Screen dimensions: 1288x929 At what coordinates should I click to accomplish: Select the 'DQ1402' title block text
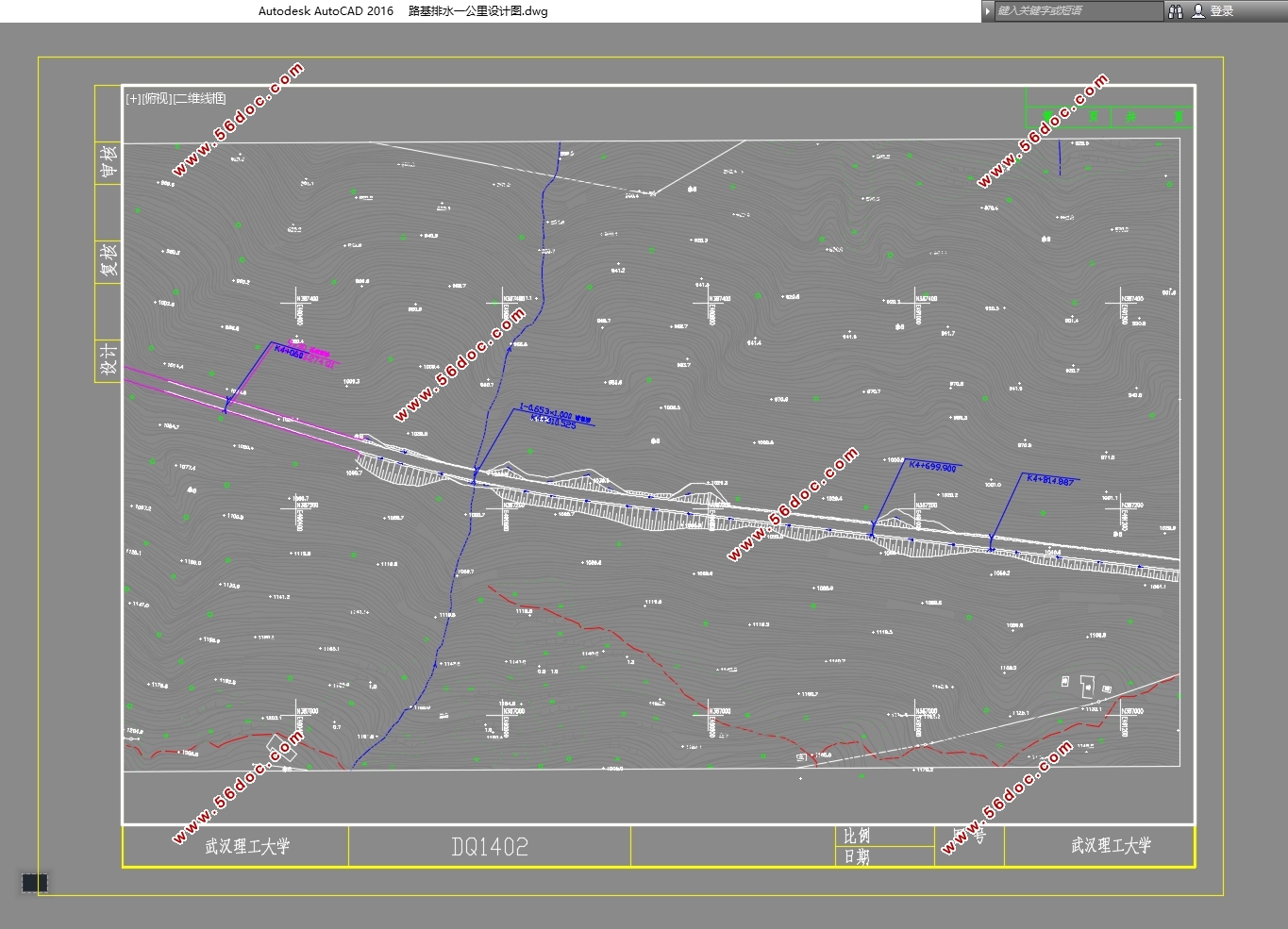pyautogui.click(x=490, y=847)
